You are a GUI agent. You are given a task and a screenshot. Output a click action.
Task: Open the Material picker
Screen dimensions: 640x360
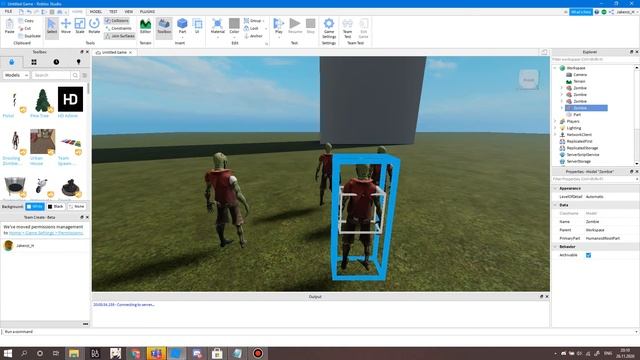pos(218,27)
